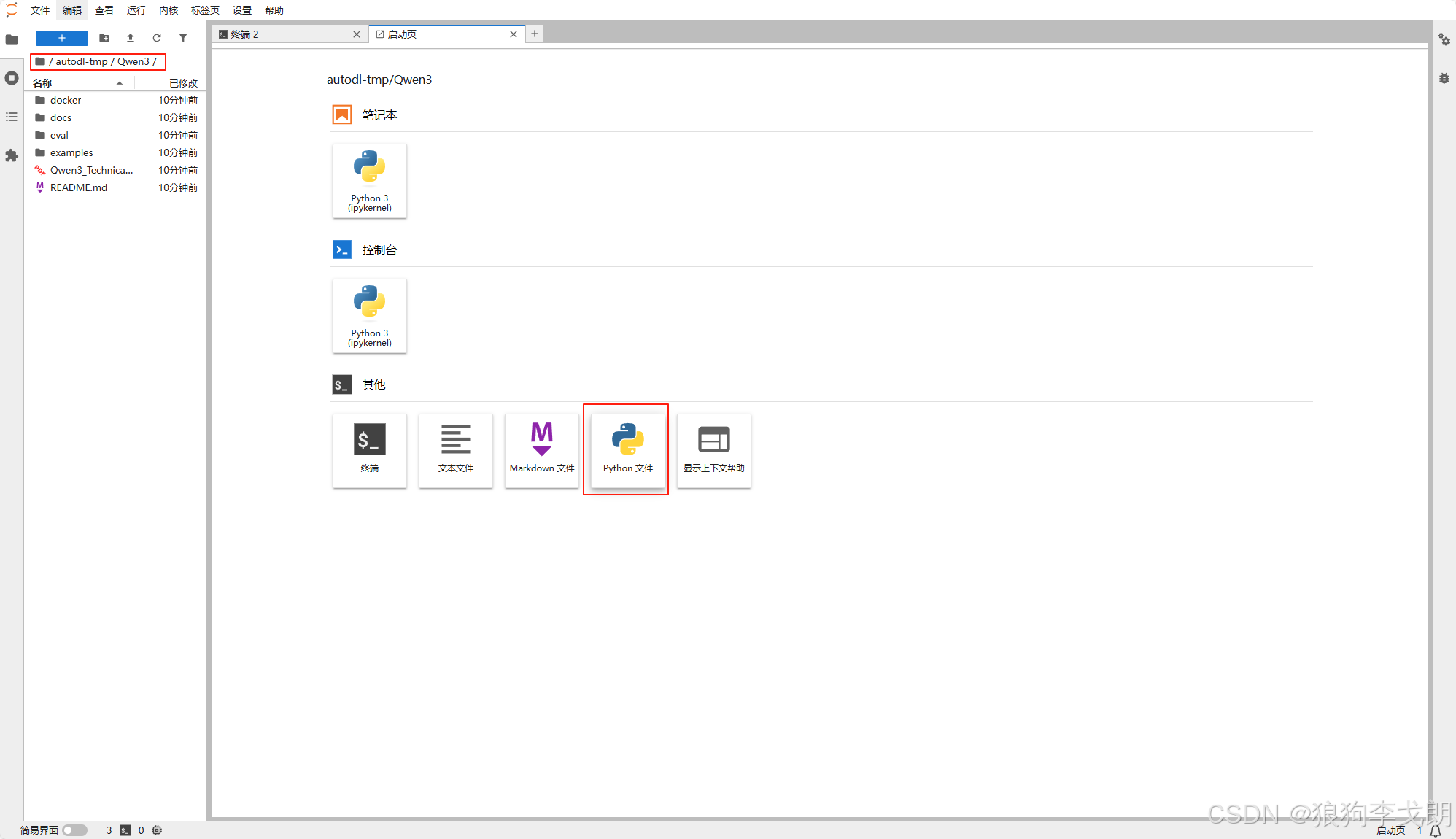This screenshot has width=1456, height=839.
Task: Create a new Python file from launcher
Action: click(627, 449)
